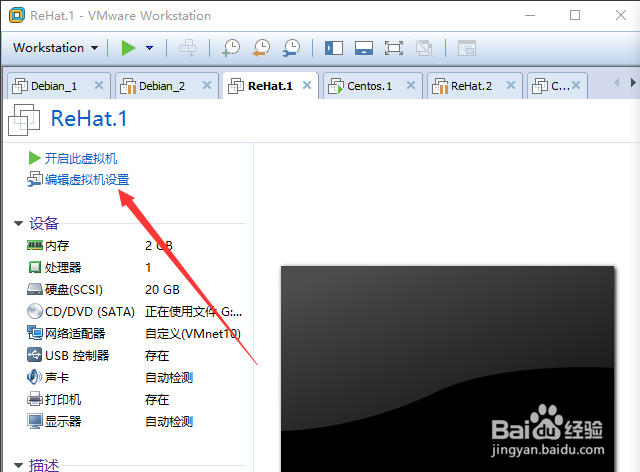Click the display monitor icon
The image size is (640, 472).
35,421
